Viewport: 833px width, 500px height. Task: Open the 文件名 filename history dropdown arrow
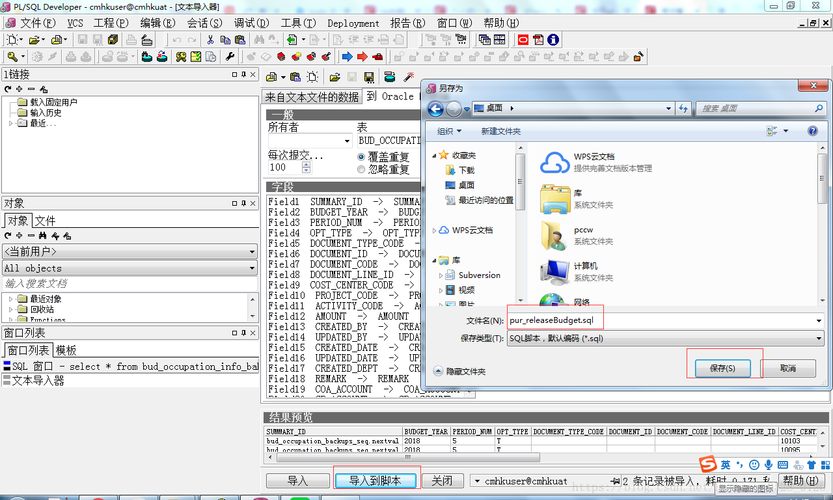point(819,320)
